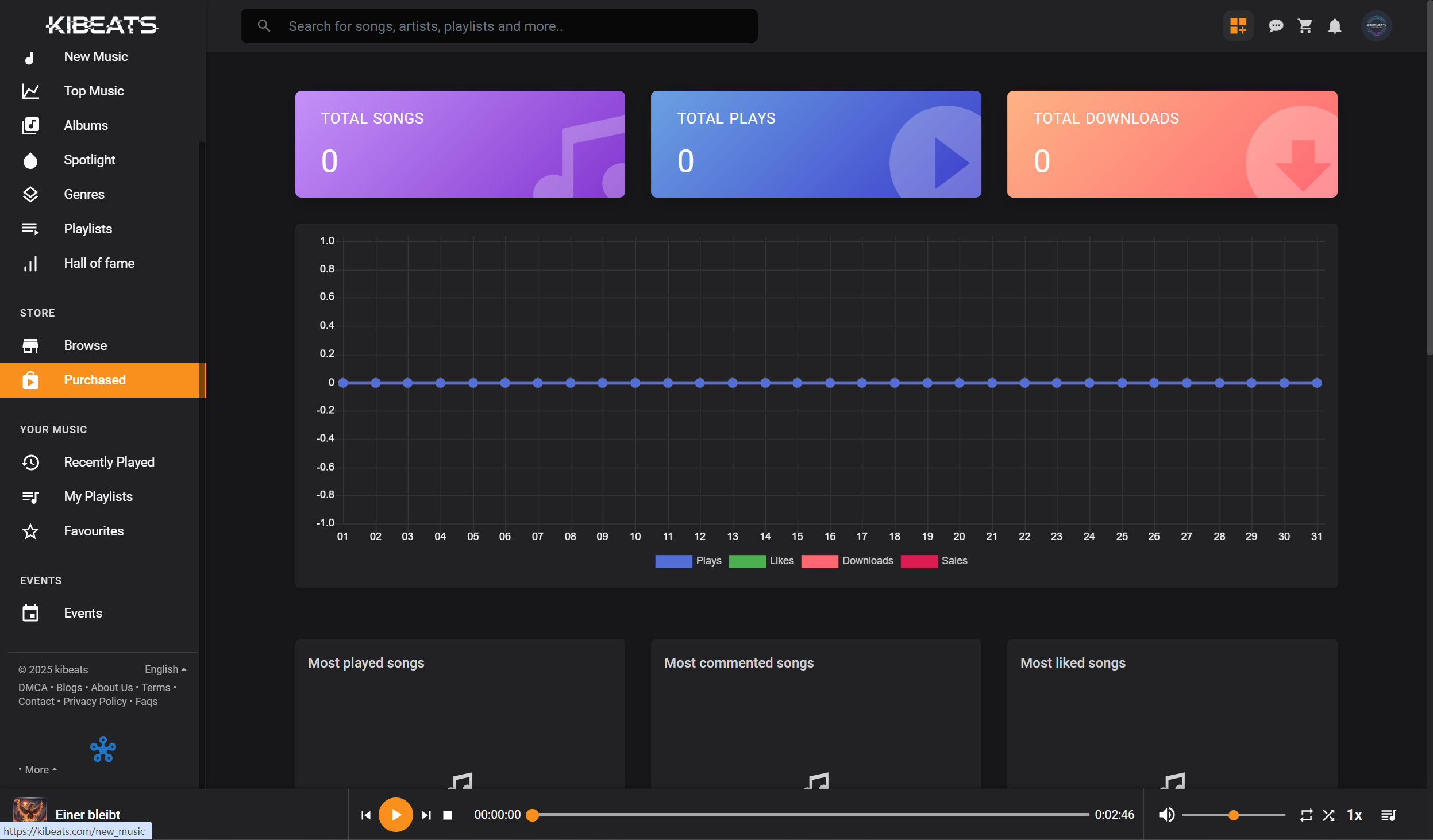Open the 1x playback speed selector
Screen dimensions: 1433x840
[1354, 815]
